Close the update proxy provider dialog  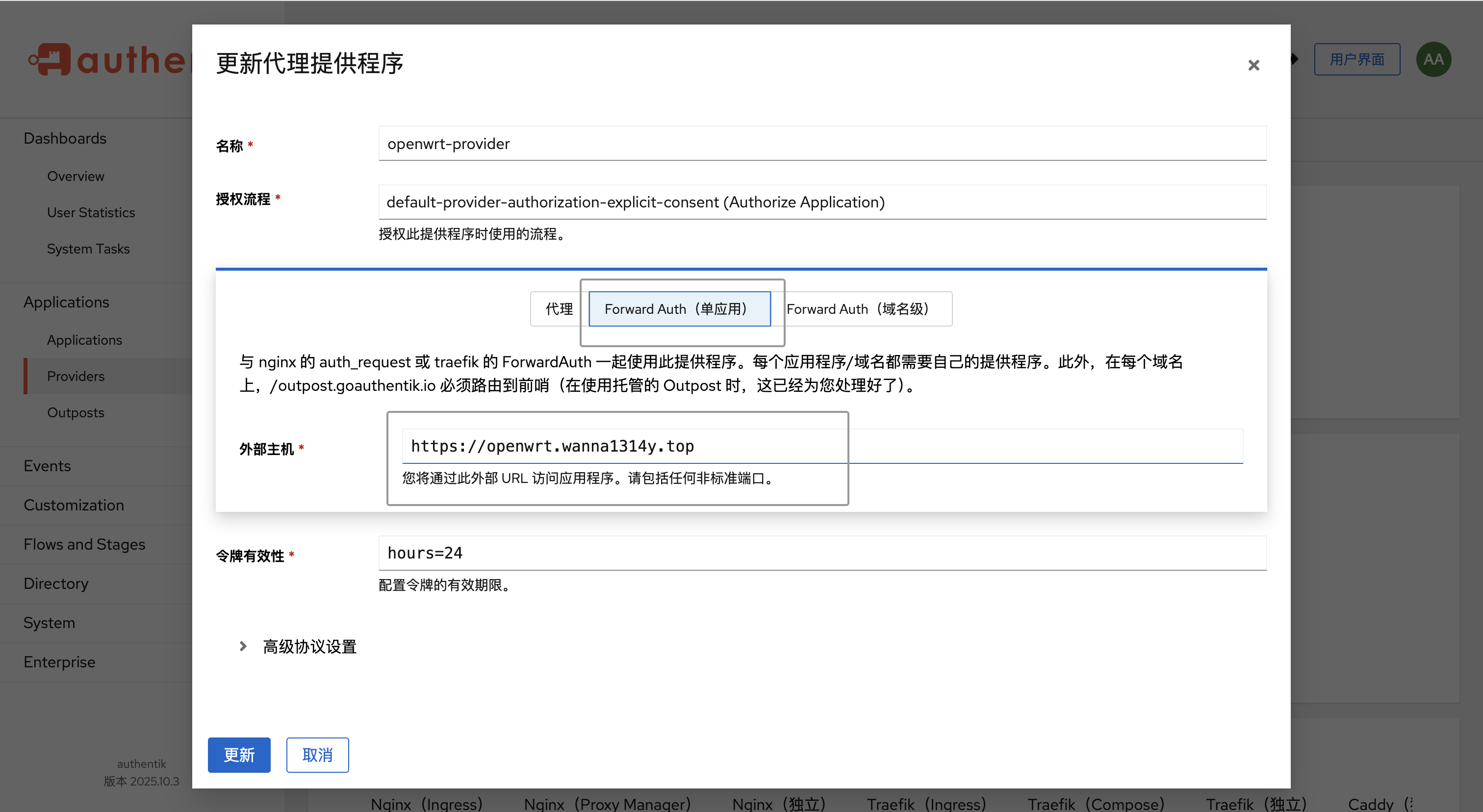pos(1253,65)
